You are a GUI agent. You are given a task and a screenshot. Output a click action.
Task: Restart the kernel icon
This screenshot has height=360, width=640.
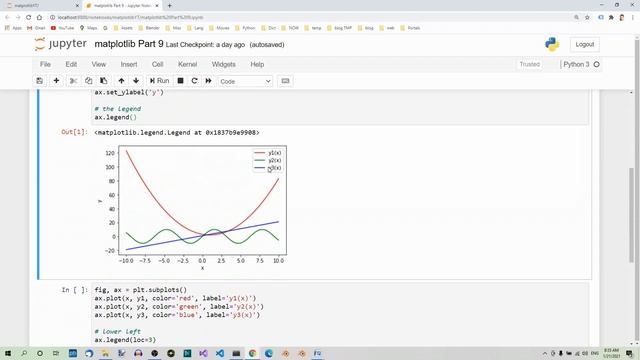[194, 81]
